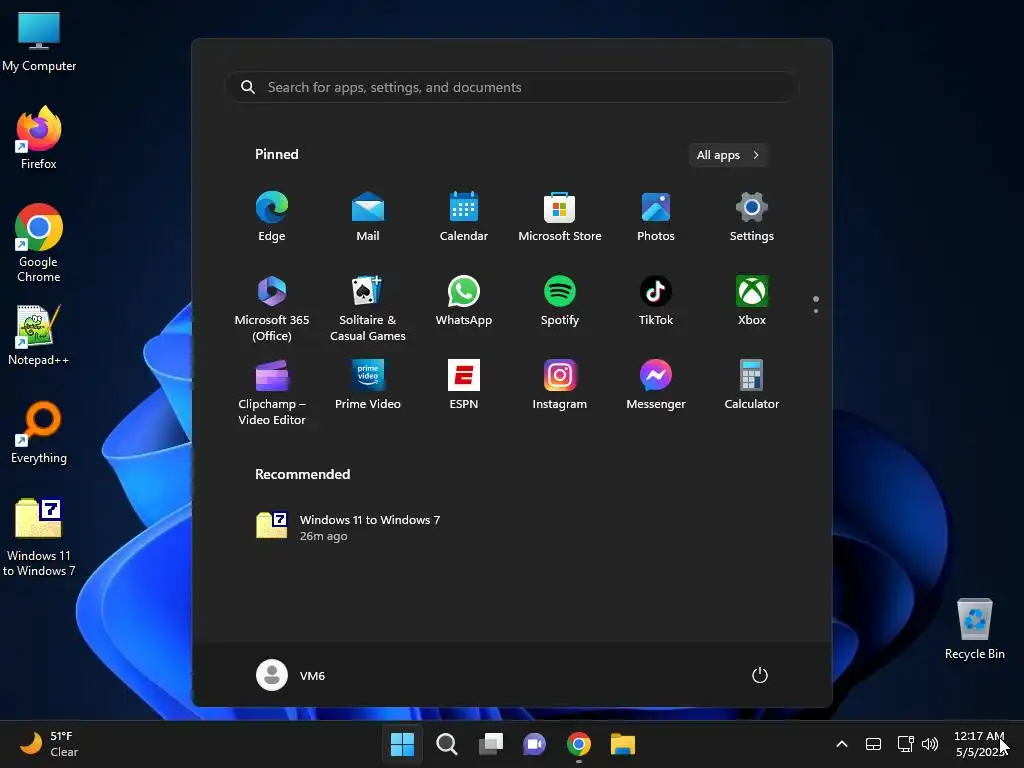Open the Edge pinned app
The height and width of the screenshot is (768, 1024).
pos(272,217)
